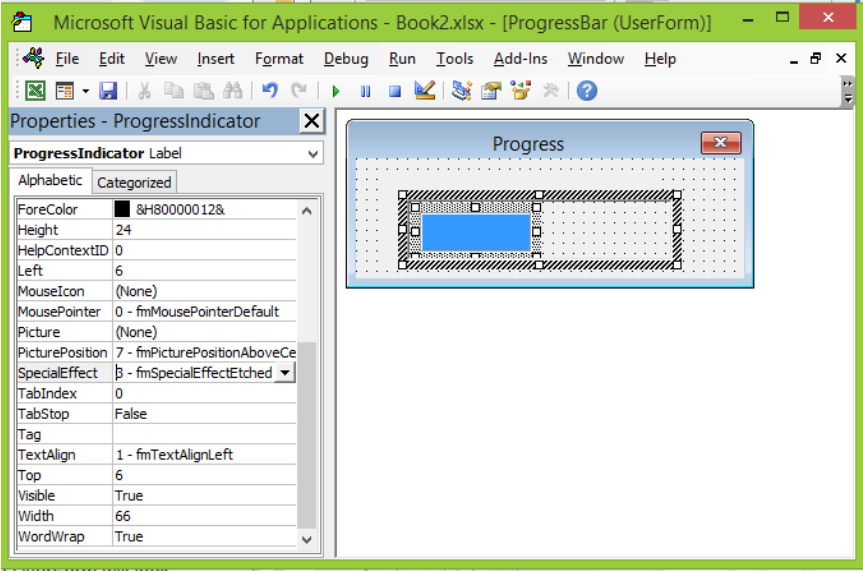863x571 pixels.
Task: Select the blue progress label on the form
Action: click(476, 232)
